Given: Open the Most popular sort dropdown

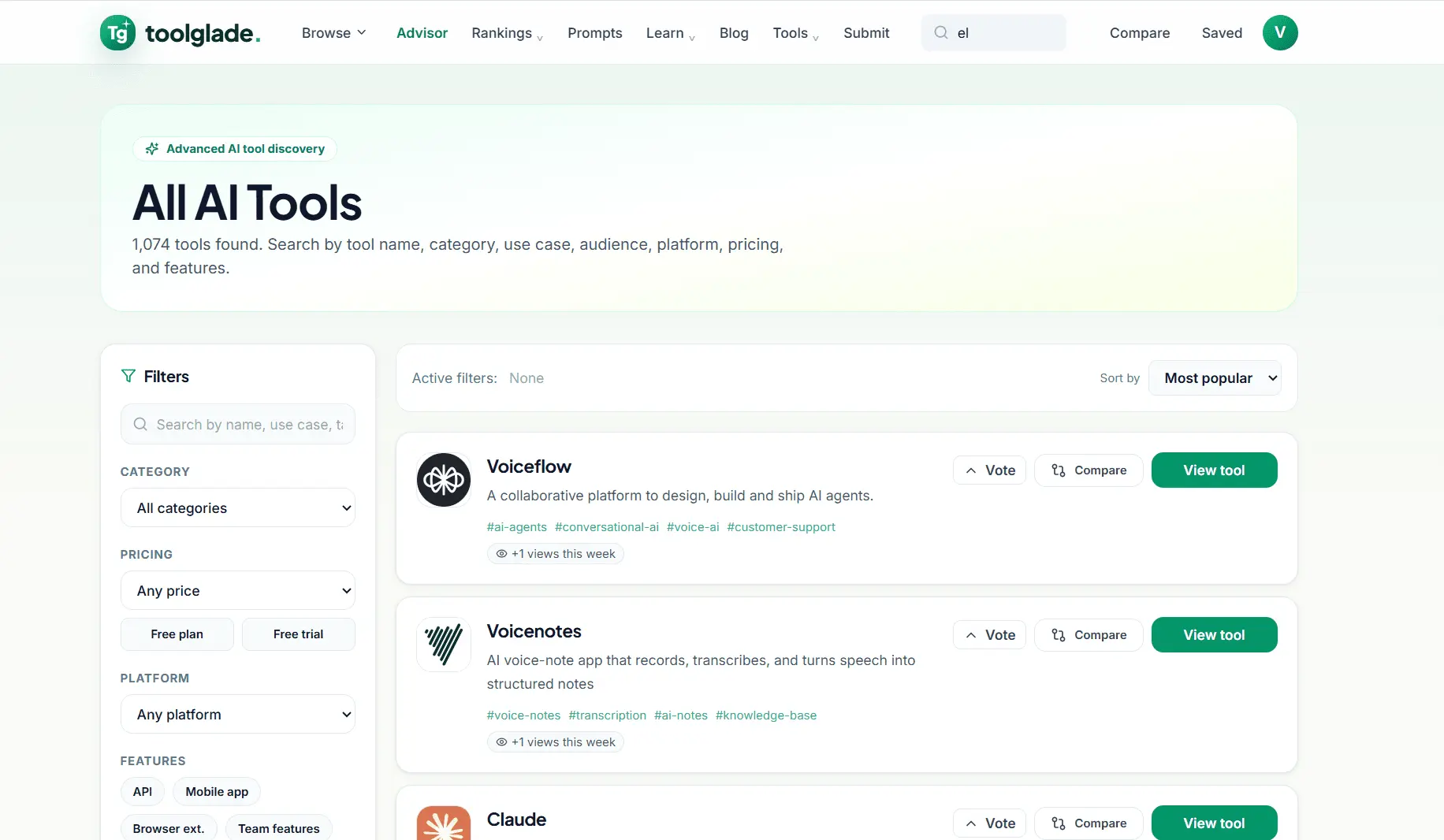Looking at the screenshot, I should tap(1215, 378).
